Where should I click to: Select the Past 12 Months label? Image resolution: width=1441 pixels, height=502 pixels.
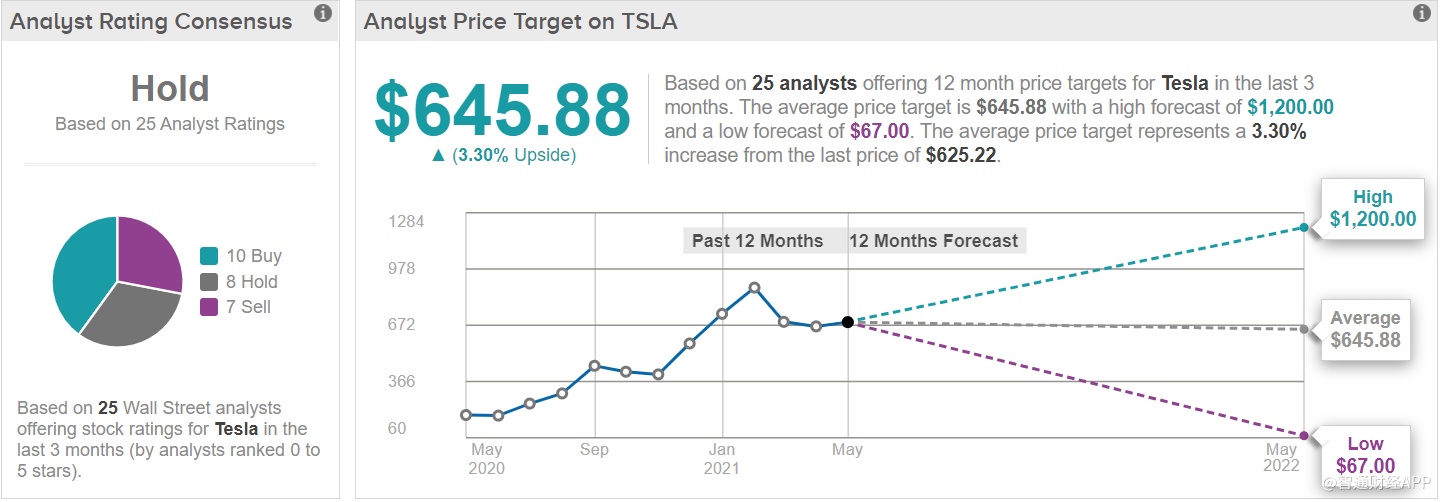click(x=757, y=241)
